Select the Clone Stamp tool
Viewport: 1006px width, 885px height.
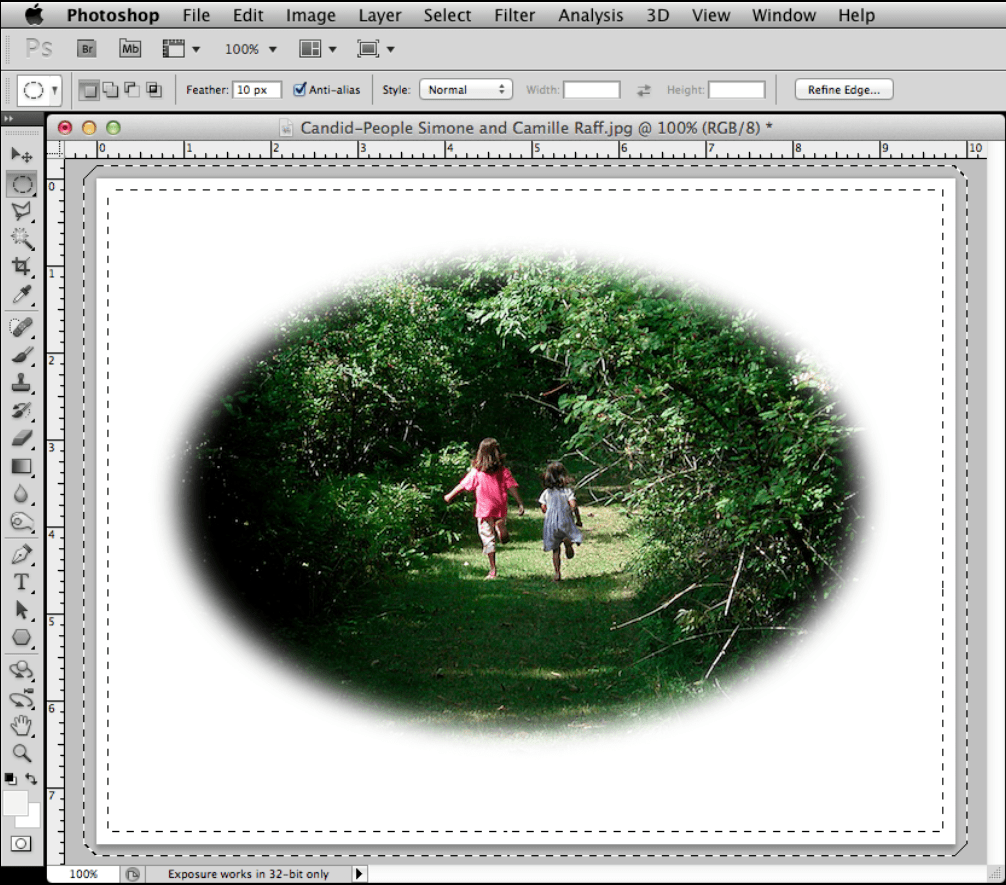[x=21, y=383]
